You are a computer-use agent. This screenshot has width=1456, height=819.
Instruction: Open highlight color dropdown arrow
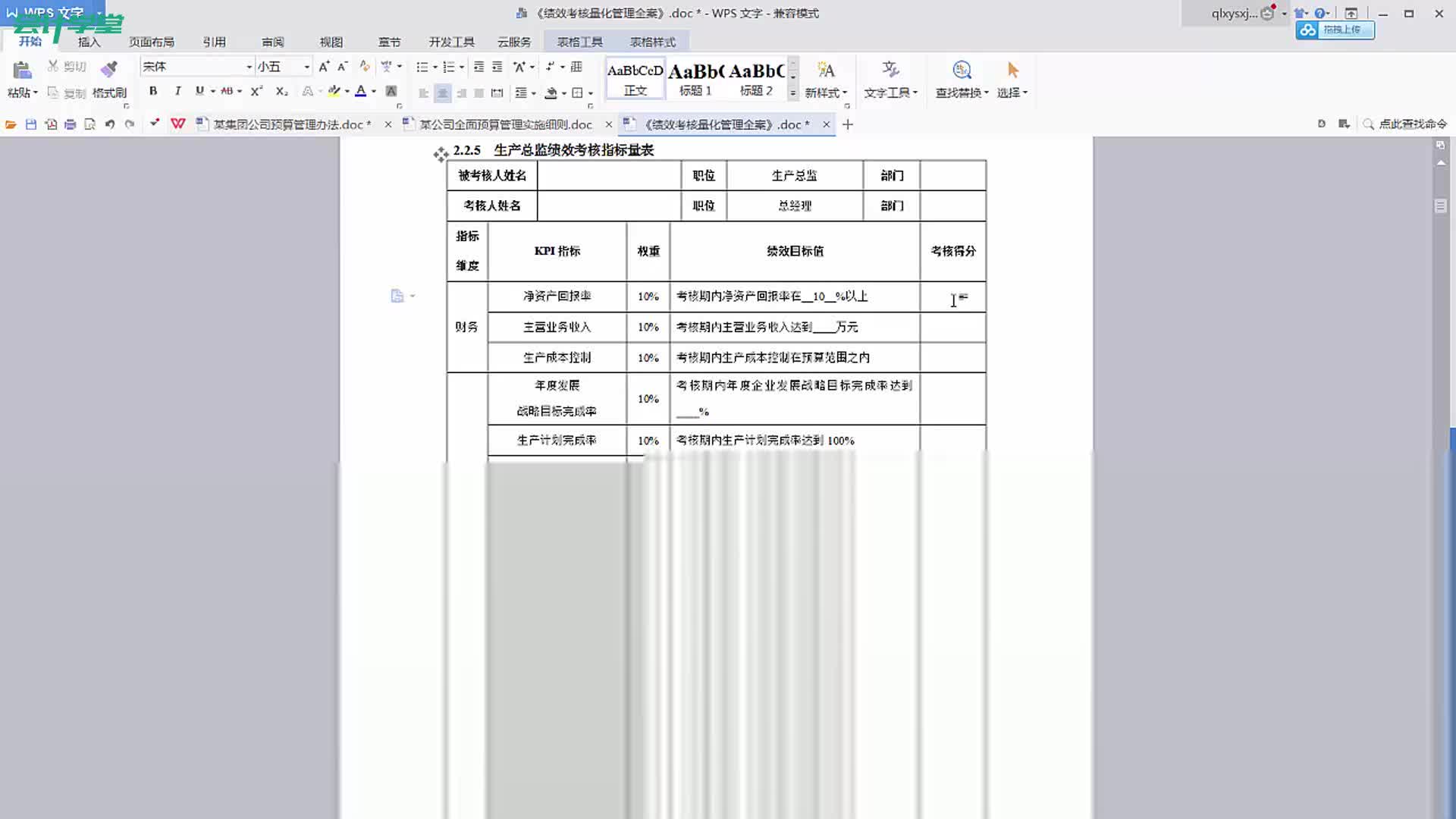347,92
